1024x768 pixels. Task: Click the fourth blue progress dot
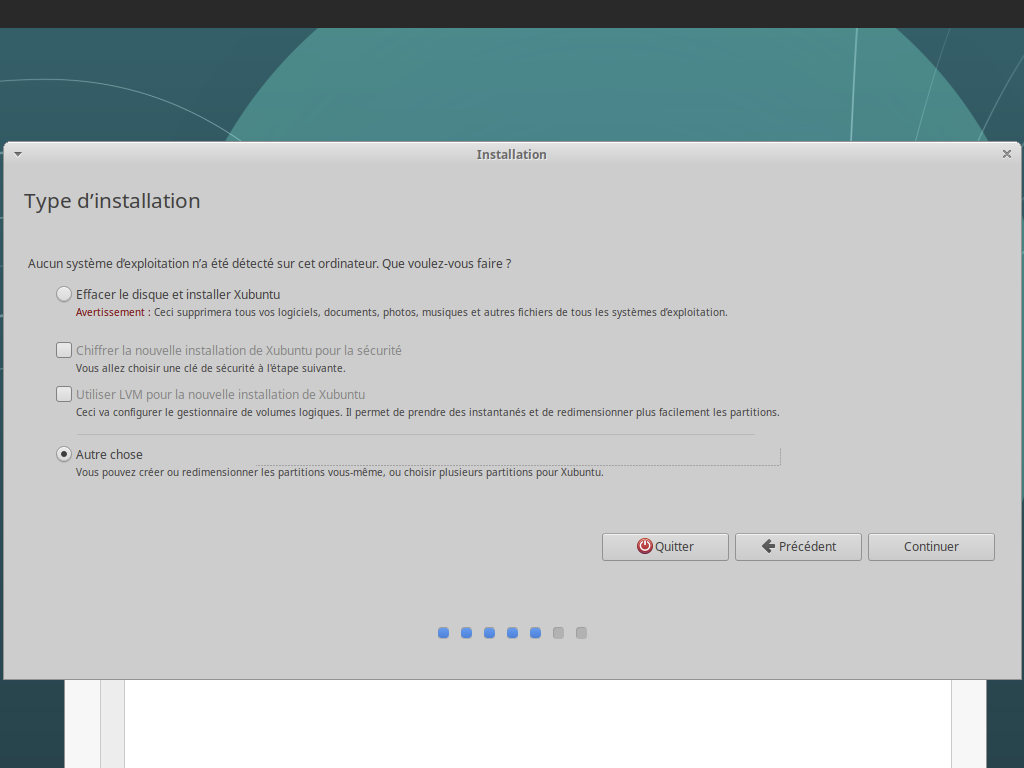pos(512,633)
